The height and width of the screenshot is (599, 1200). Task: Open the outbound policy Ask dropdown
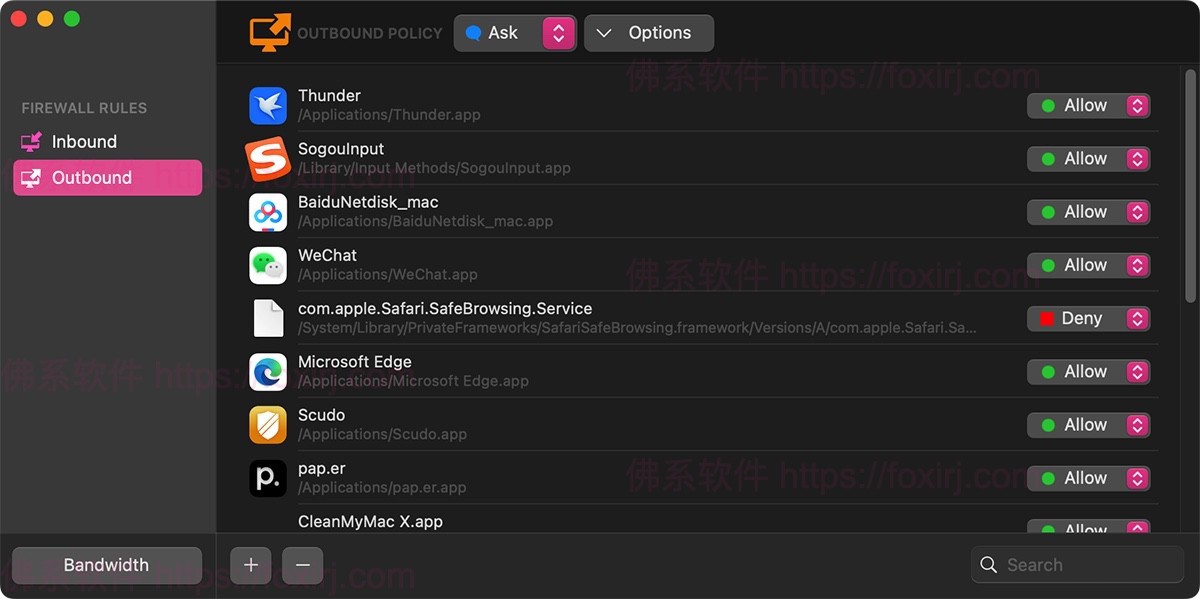click(515, 33)
